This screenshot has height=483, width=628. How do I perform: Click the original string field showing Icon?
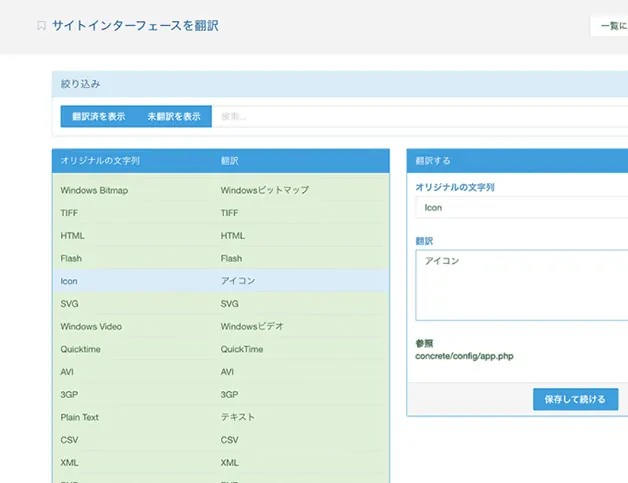click(521, 207)
